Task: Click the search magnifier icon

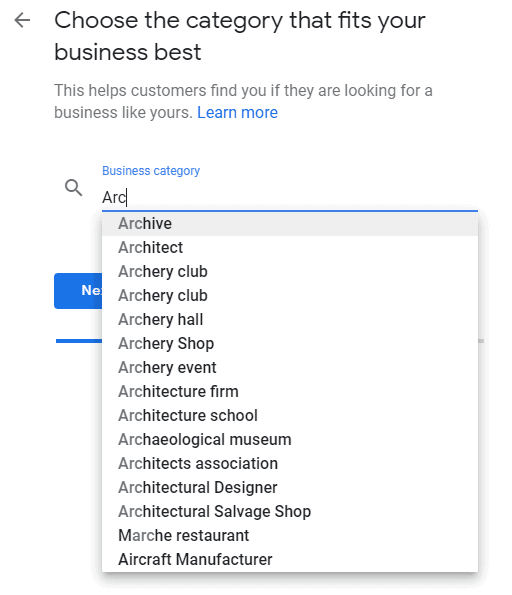Action: click(73, 188)
